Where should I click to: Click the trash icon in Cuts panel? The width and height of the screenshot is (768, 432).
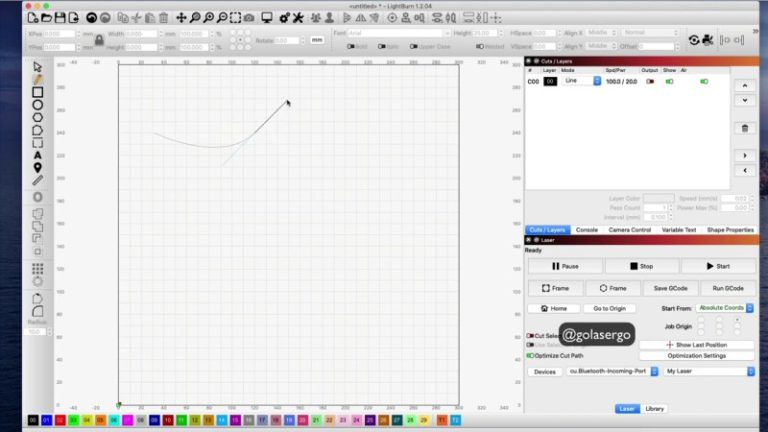745,128
